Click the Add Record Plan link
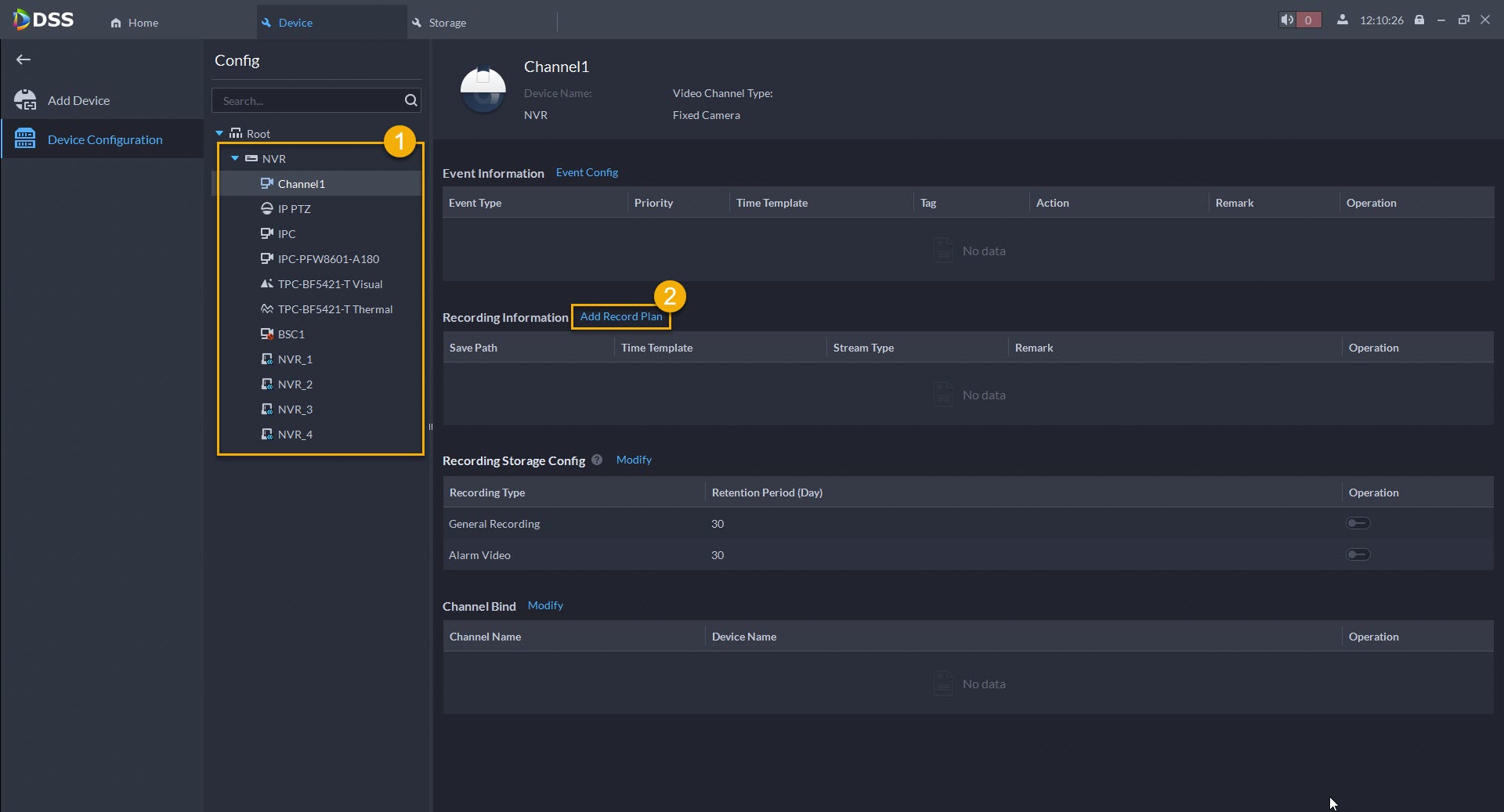The height and width of the screenshot is (812, 1504). pos(620,316)
